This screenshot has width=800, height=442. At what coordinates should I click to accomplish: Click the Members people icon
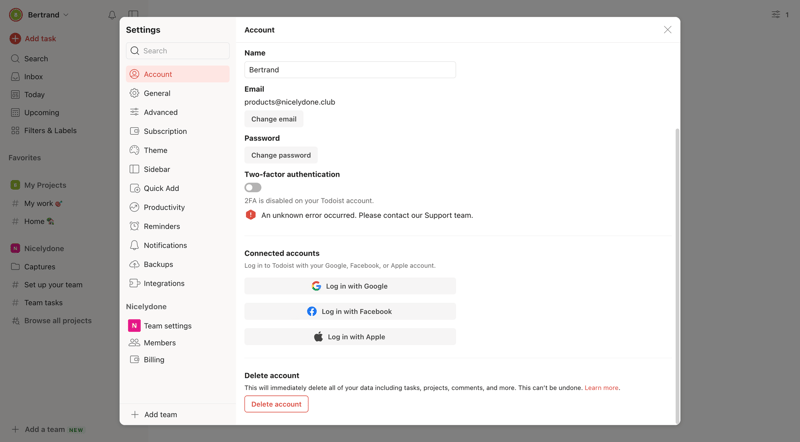[x=134, y=342]
